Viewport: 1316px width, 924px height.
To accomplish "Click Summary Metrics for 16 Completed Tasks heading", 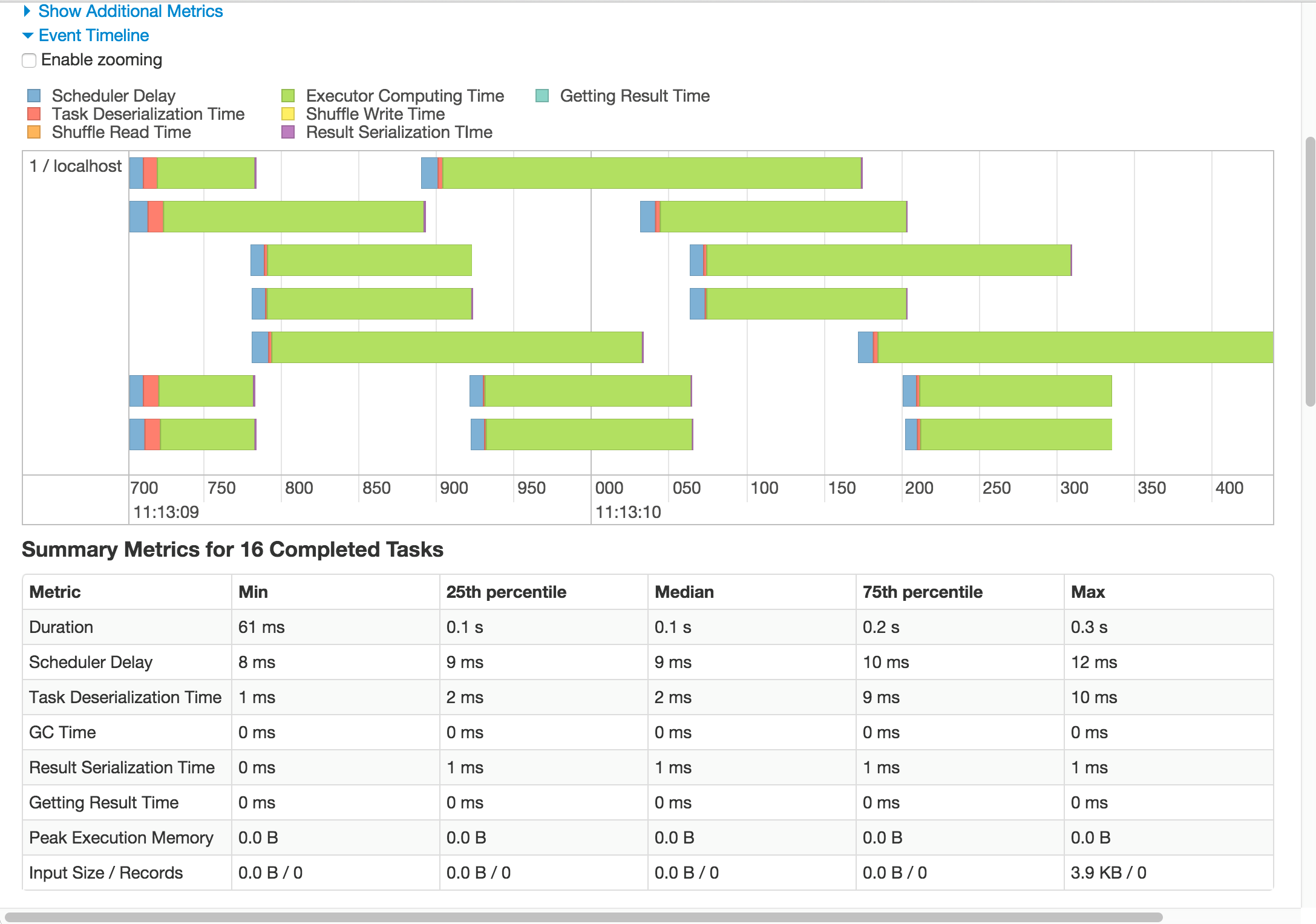I will coord(232,549).
